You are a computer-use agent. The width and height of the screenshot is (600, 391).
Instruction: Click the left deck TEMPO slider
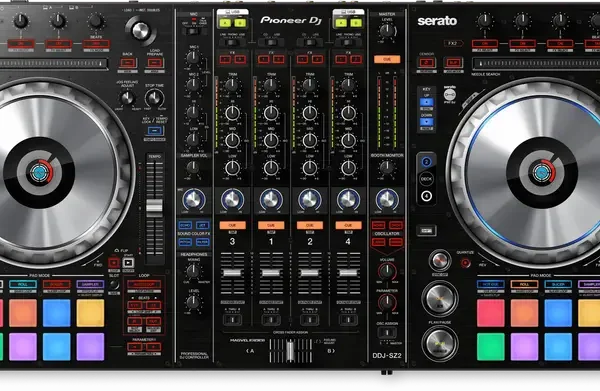click(x=155, y=206)
